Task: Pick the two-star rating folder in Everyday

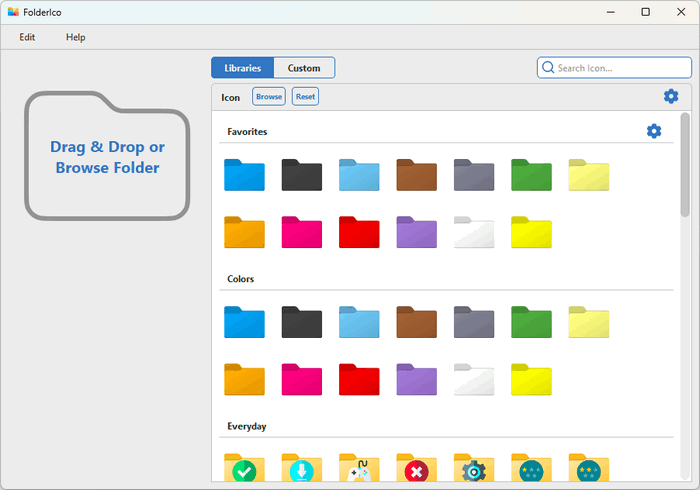Action: [x=589, y=468]
